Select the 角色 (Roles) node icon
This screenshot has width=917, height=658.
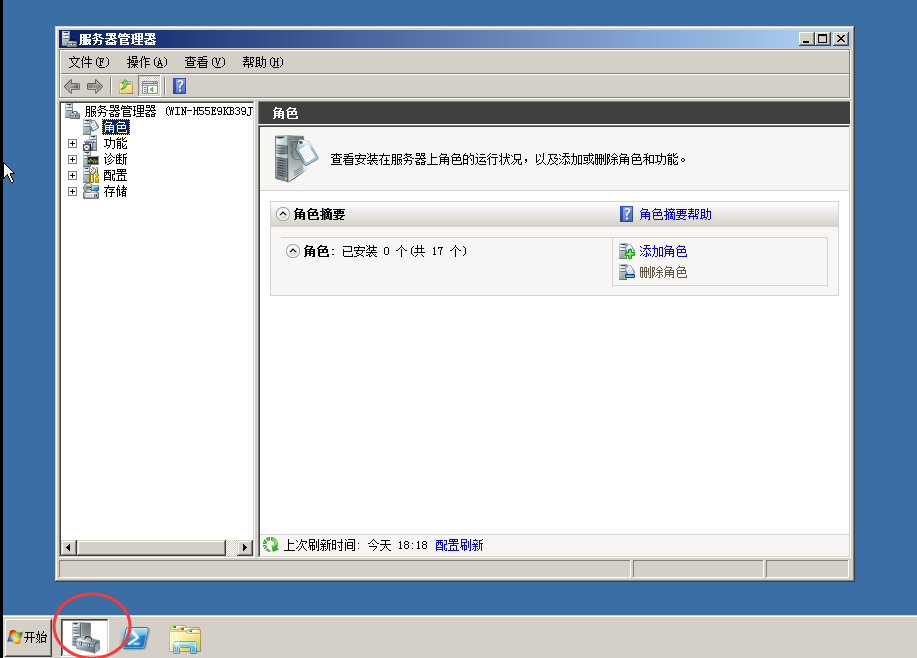[x=90, y=127]
